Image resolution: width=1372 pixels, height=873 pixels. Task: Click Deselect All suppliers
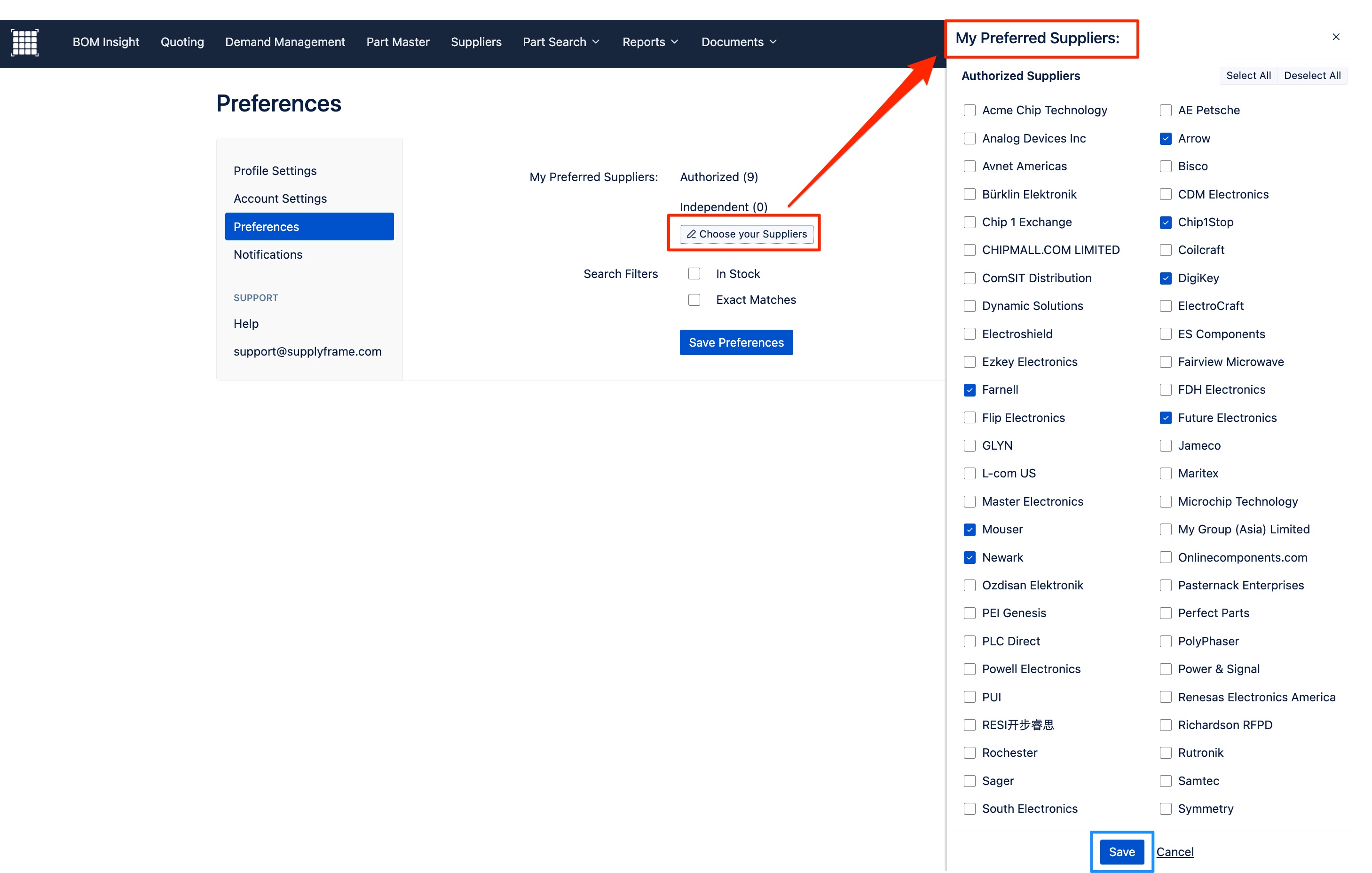pos(1312,75)
